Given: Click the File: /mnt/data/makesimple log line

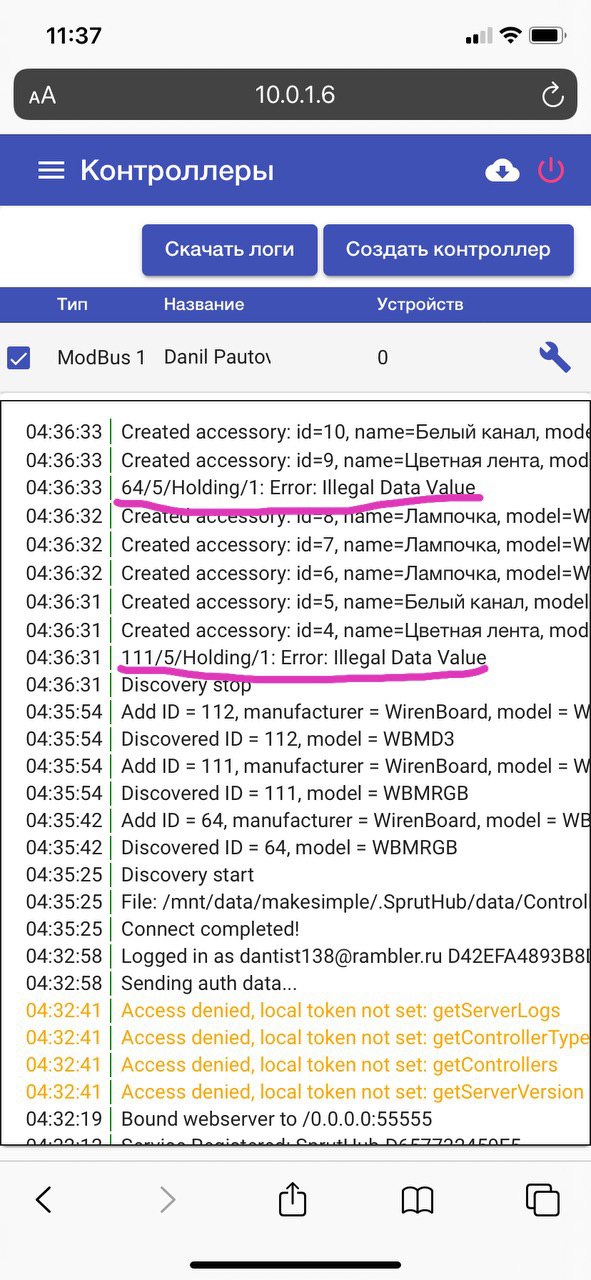Looking at the screenshot, I should [355, 902].
